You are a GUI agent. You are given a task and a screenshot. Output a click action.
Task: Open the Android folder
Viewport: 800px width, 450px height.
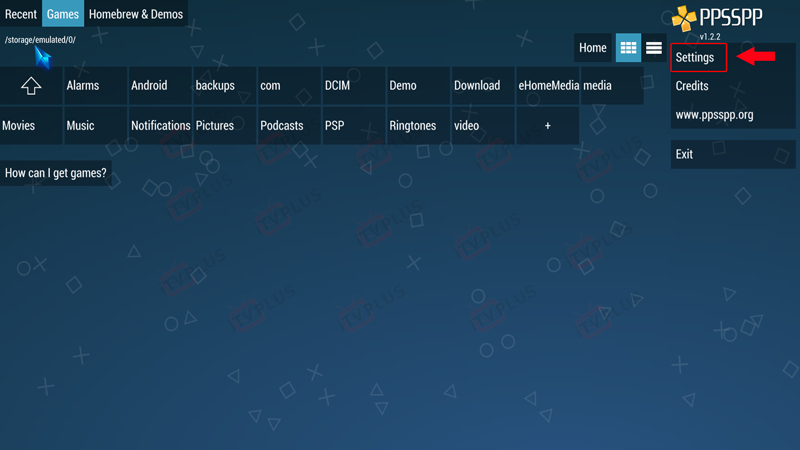point(161,86)
